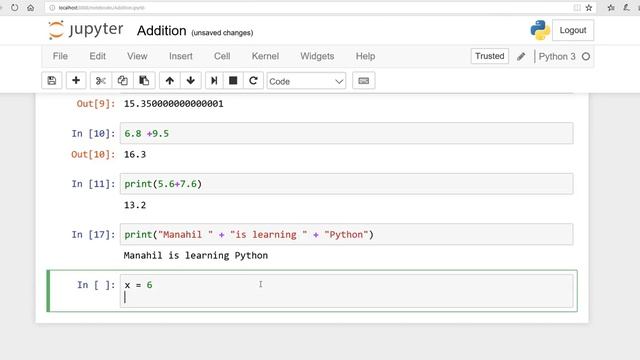Restart the kernel icon

pos(253,81)
